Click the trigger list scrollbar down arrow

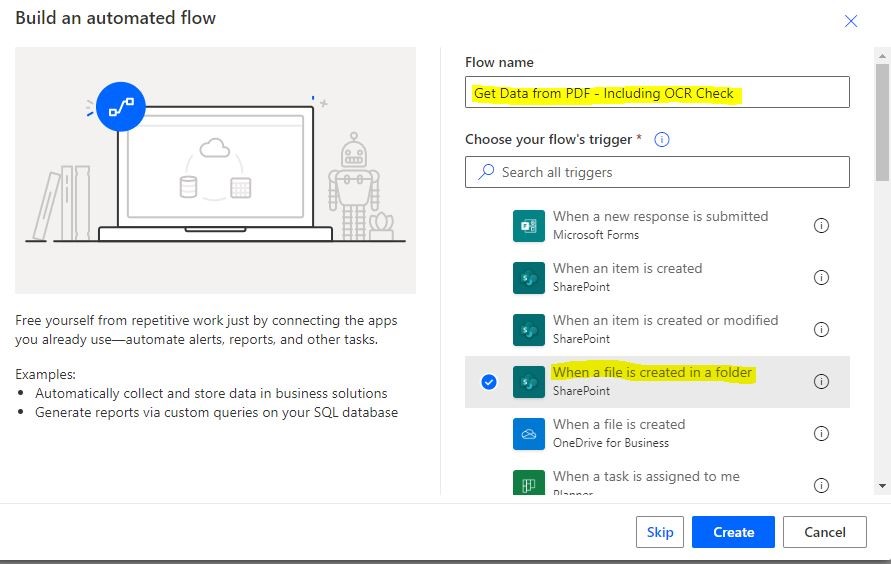coord(882,486)
